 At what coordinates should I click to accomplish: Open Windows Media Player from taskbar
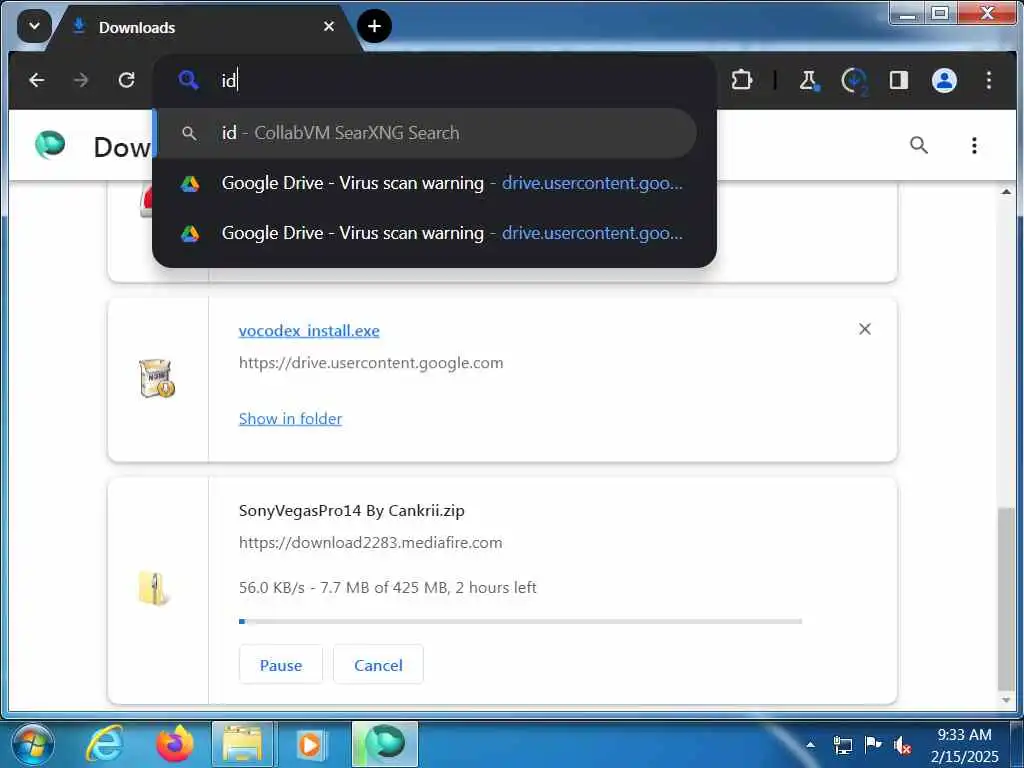(x=310, y=744)
